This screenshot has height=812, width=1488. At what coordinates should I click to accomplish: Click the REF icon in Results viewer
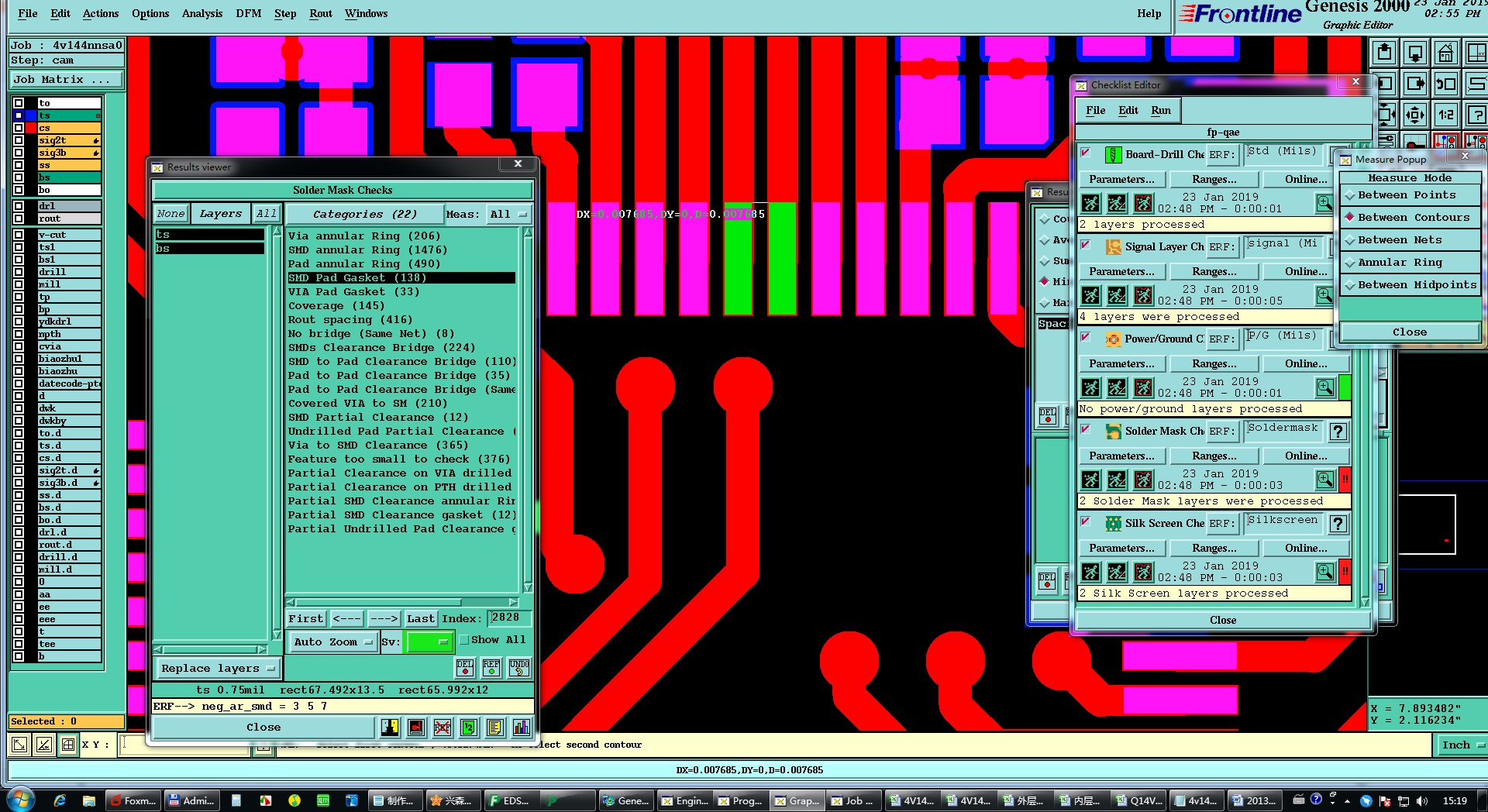(x=491, y=667)
